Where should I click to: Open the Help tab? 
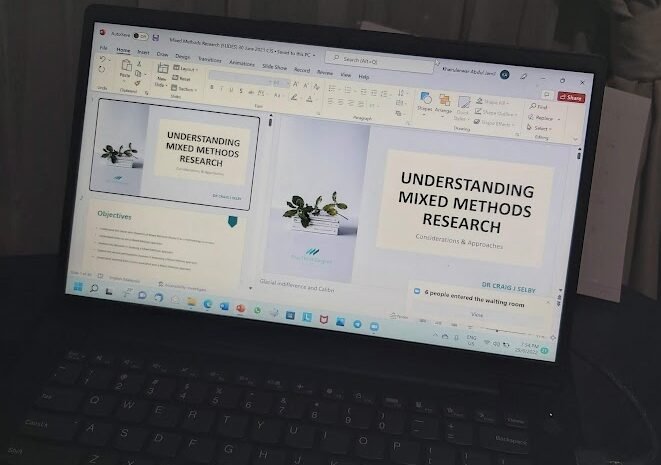(x=364, y=77)
